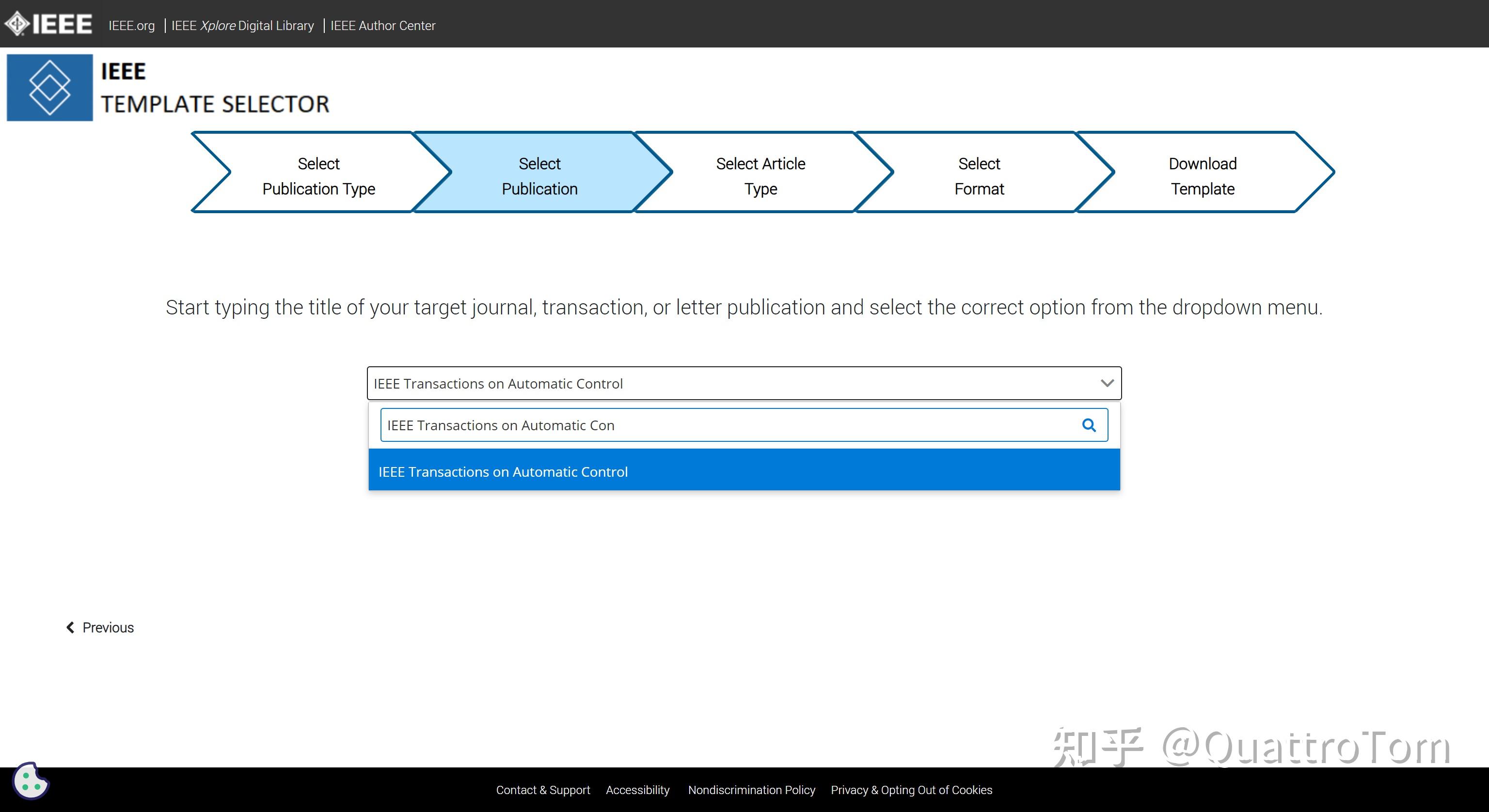Open IEEE Xplore Digital Library link
The image size is (1489, 812).
click(243, 25)
